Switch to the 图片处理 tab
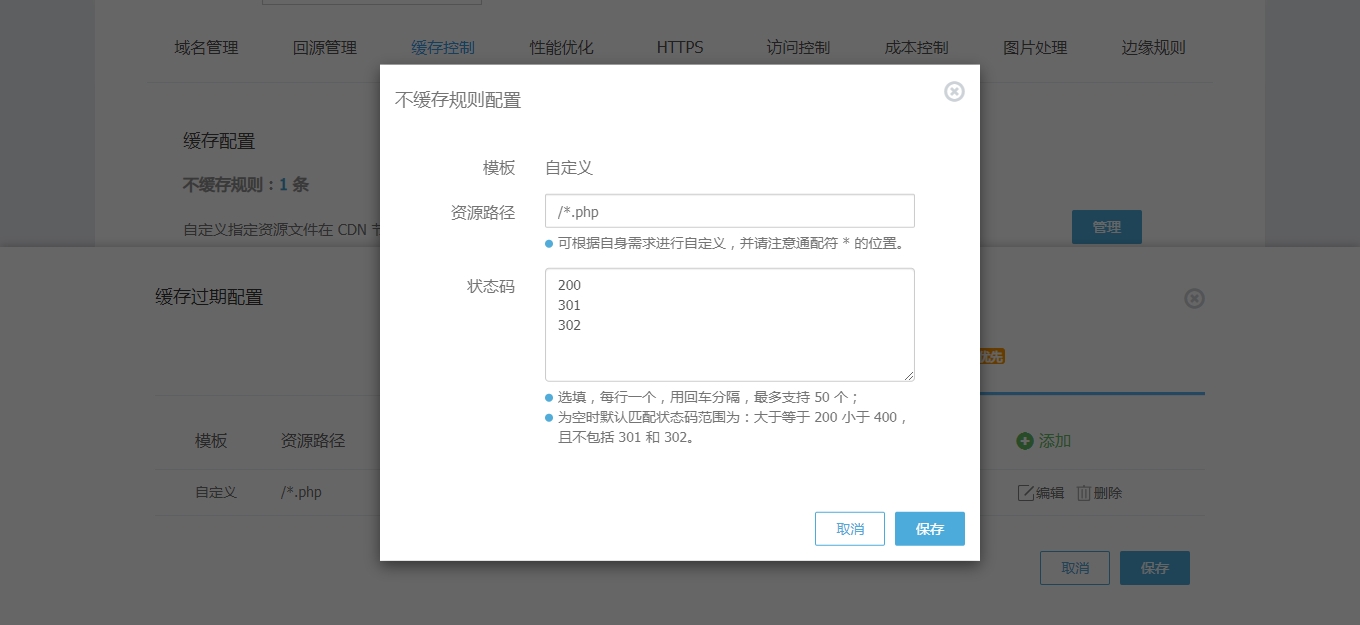Viewport: 1360px width, 625px height. pyautogui.click(x=1035, y=48)
